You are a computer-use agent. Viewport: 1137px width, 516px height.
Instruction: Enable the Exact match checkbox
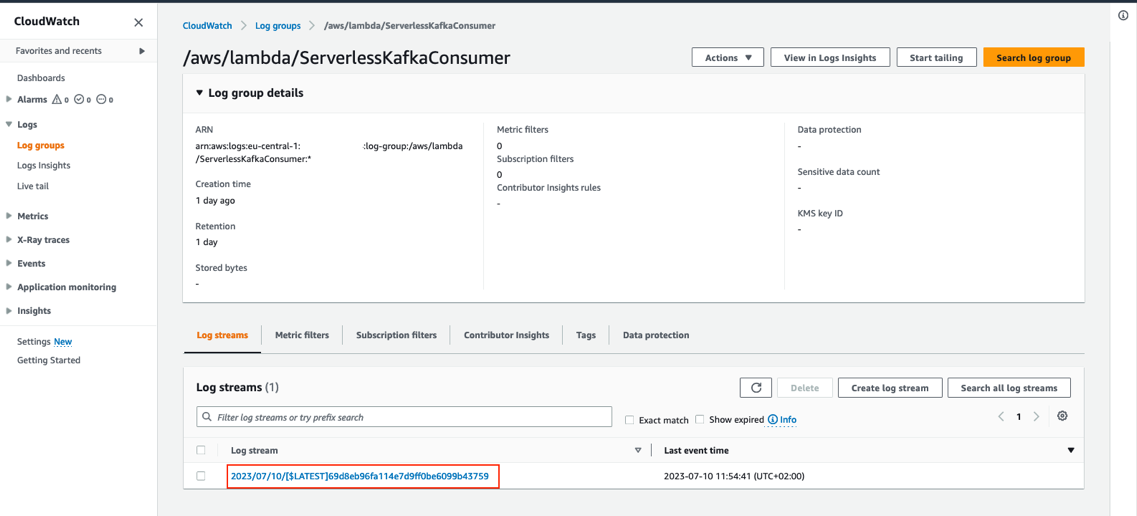[629, 420]
